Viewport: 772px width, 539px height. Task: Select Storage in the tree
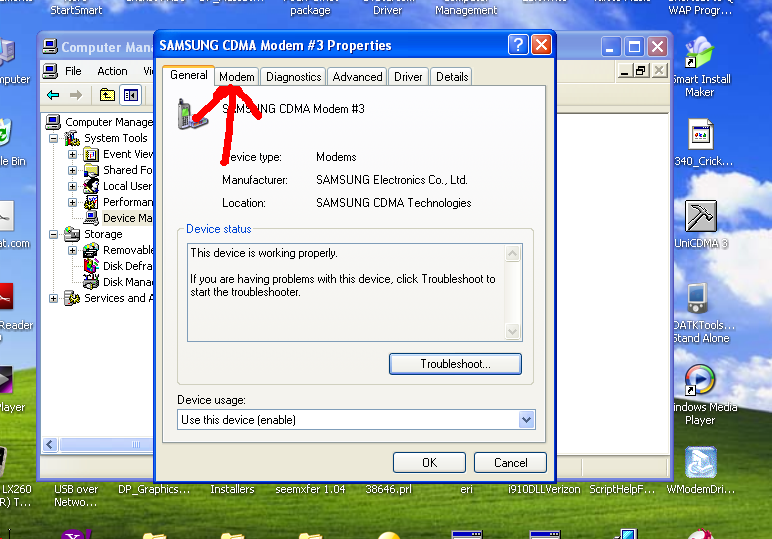pyautogui.click(x=103, y=234)
